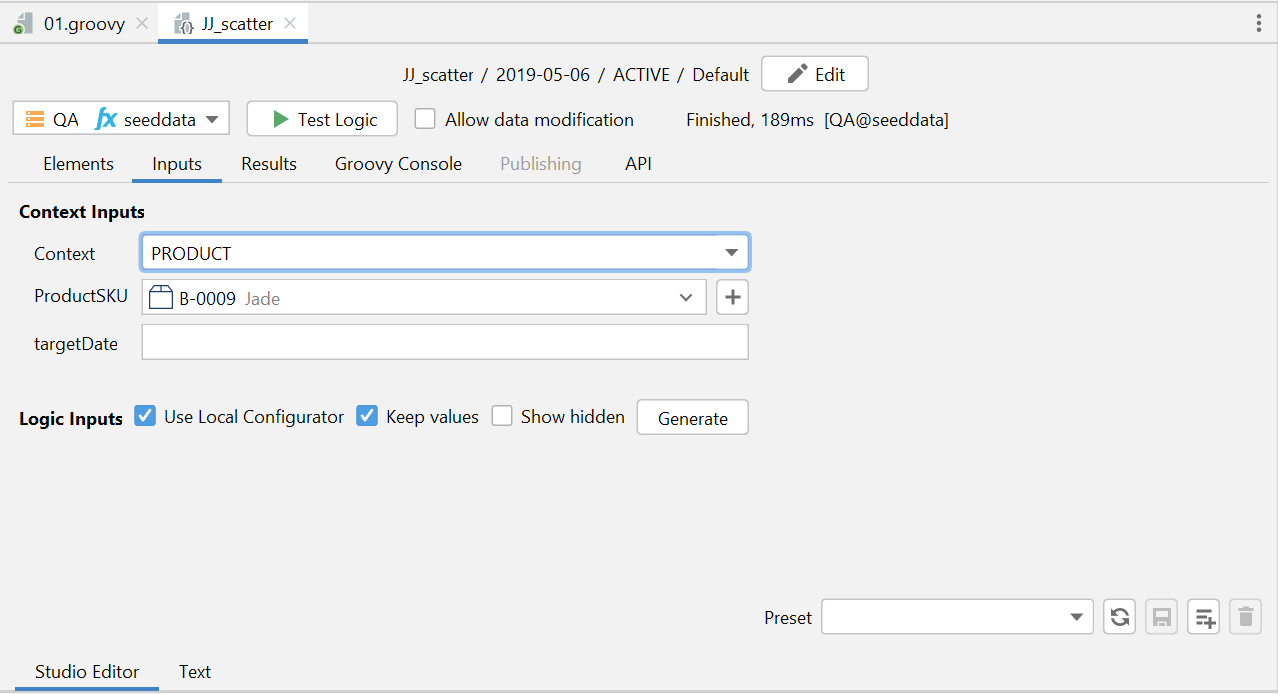Expand the Context PRODUCT dropdown

pos(731,253)
